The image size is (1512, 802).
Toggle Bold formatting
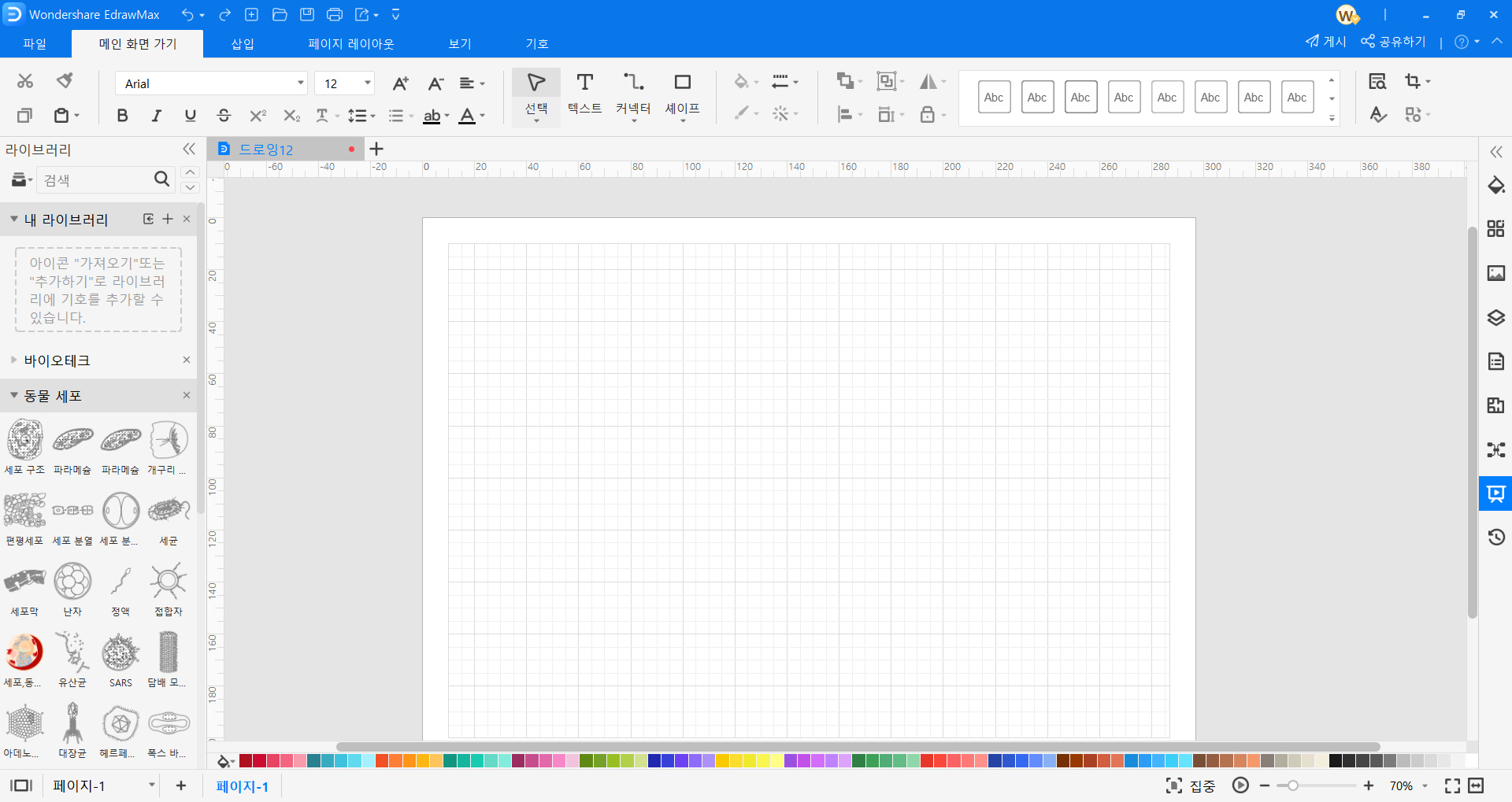tap(122, 116)
